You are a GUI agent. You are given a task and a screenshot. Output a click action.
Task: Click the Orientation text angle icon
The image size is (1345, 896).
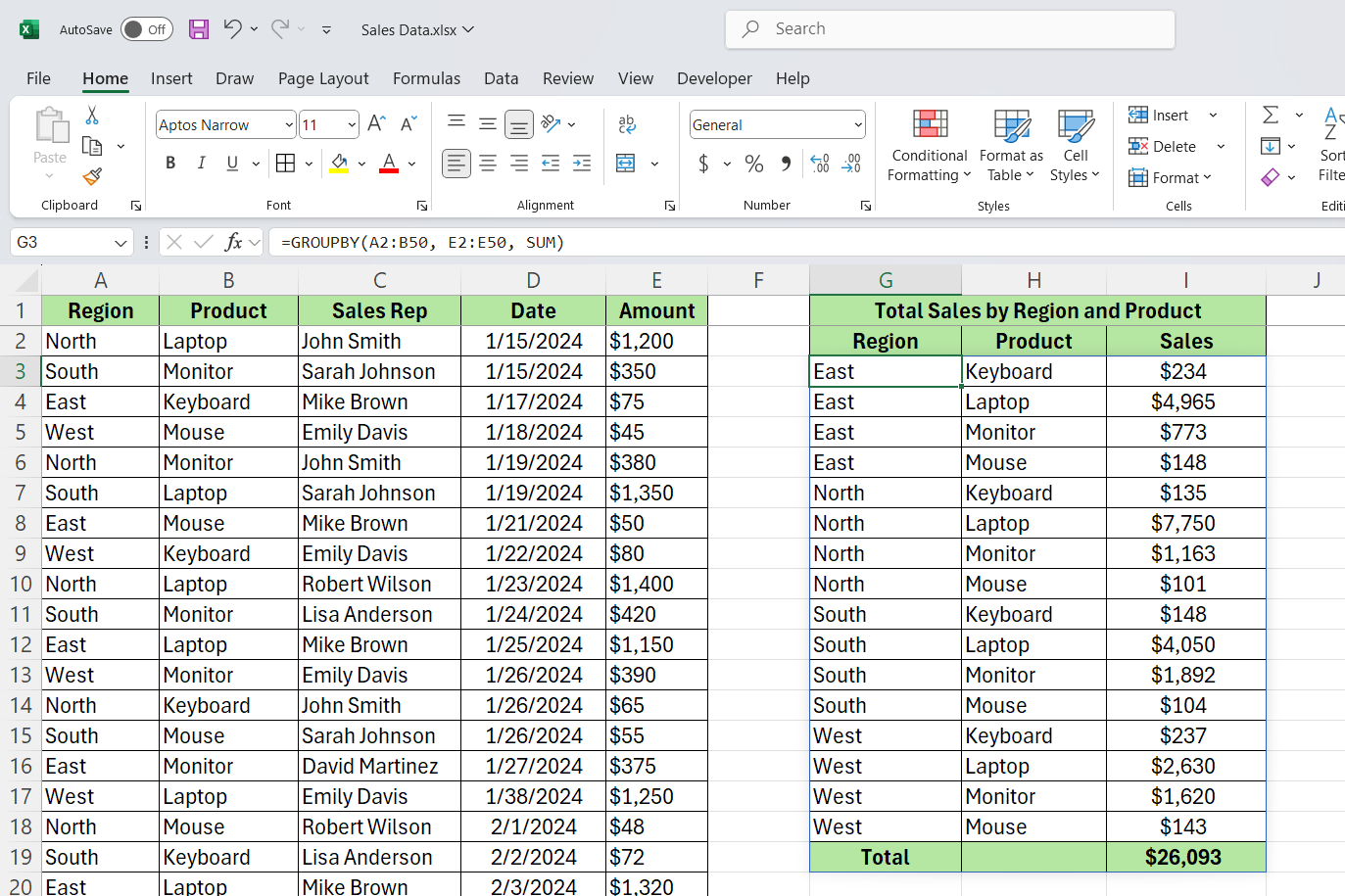pyautogui.click(x=551, y=123)
